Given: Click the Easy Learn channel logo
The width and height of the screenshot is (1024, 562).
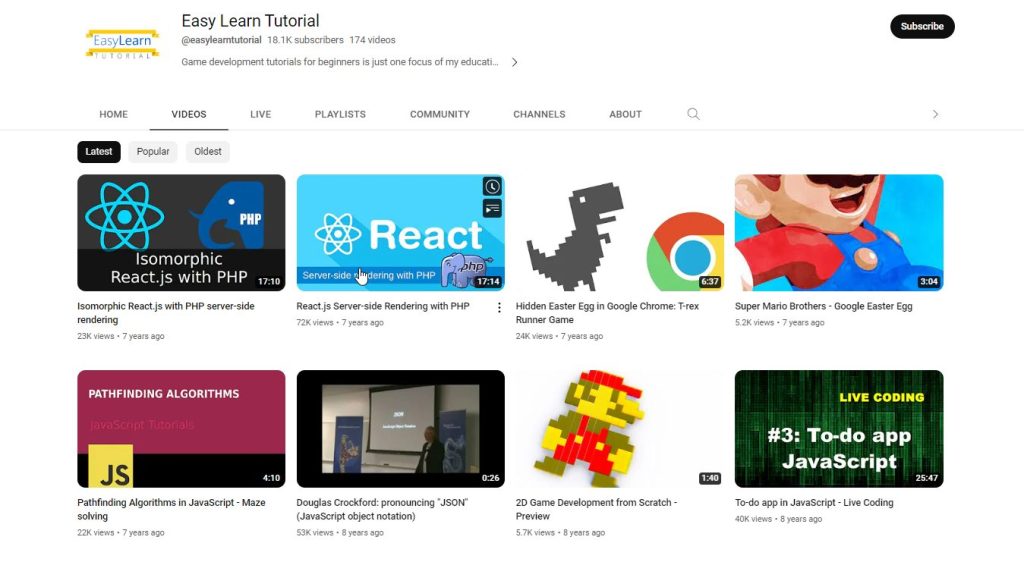Looking at the screenshot, I should [122, 44].
